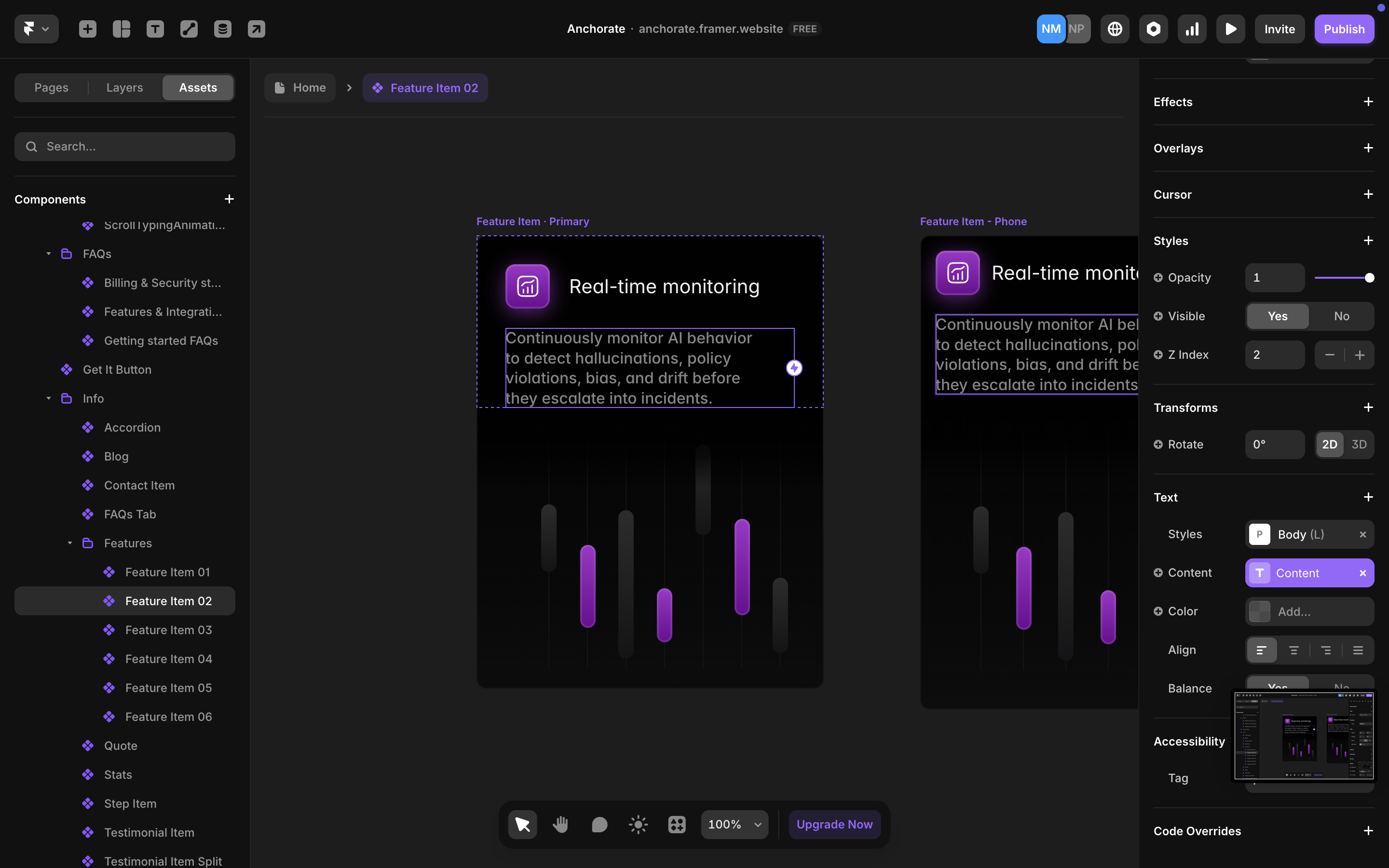Image resolution: width=1389 pixels, height=868 pixels.
Task: Select the Hand pan tool
Action: [x=560, y=825]
